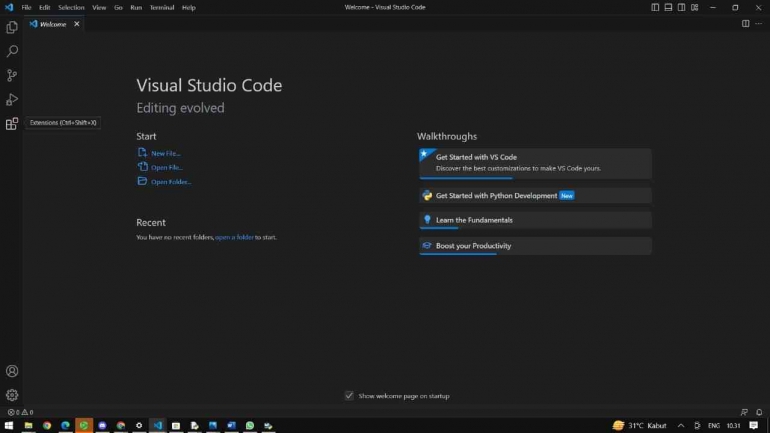Image resolution: width=770 pixels, height=433 pixels.
Task: Open the Customize Layout icon
Action: click(x=695, y=7)
